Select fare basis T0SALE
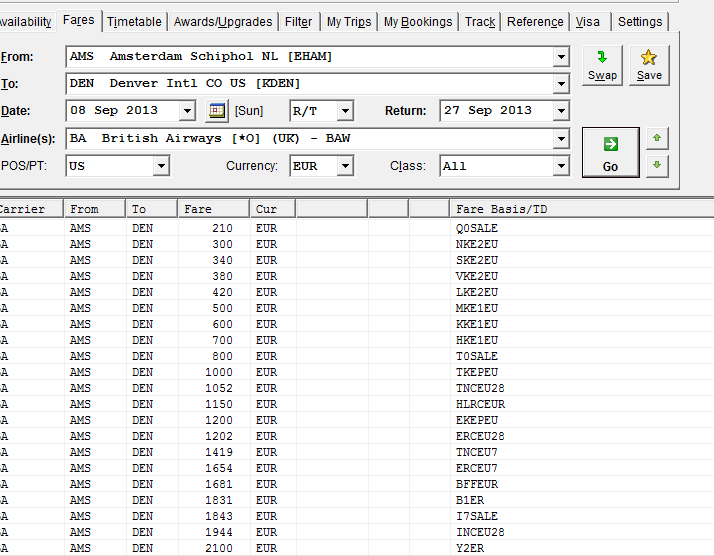 click(x=476, y=356)
